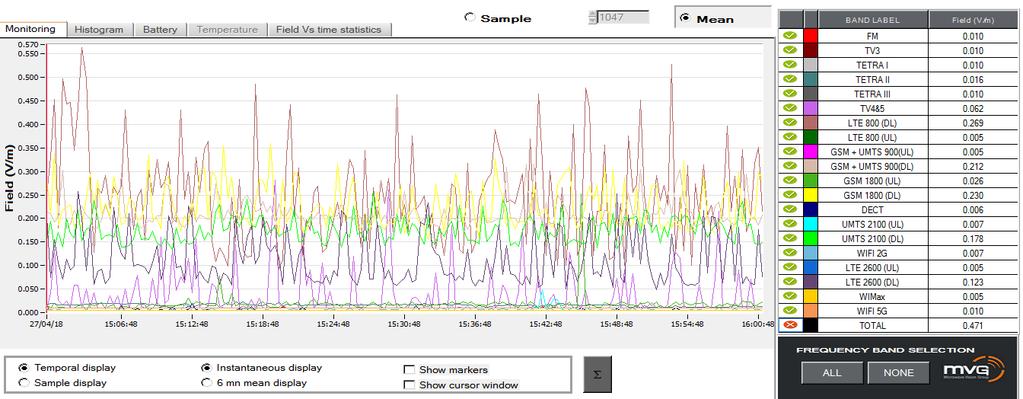Toggle visibility check for LTE 800 (DL)
This screenshot has width=1023, height=399.
(790, 123)
